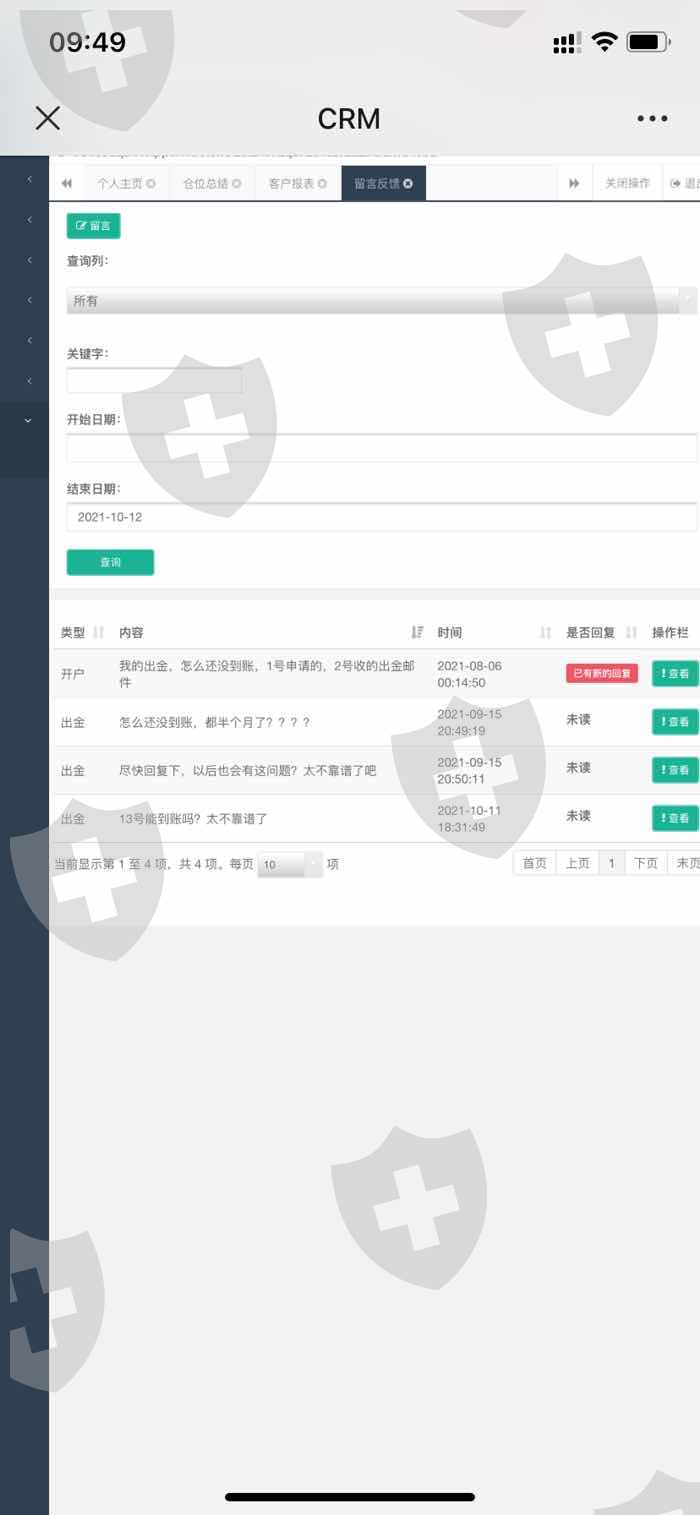Close the 个人主页 tab via its x
This screenshot has width=700, height=1515.
(151, 184)
